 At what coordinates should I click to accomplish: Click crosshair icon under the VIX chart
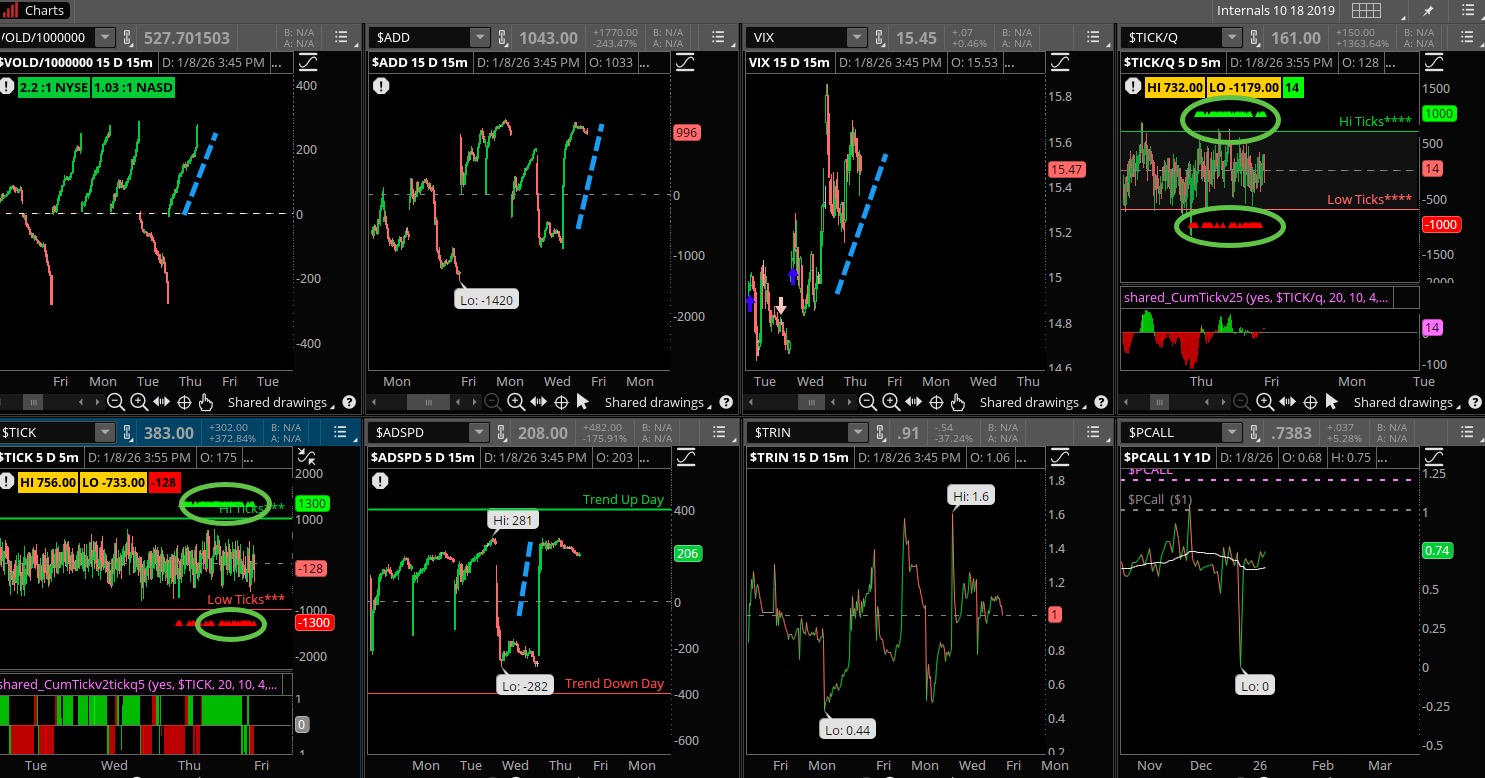pyautogui.click(x=936, y=402)
